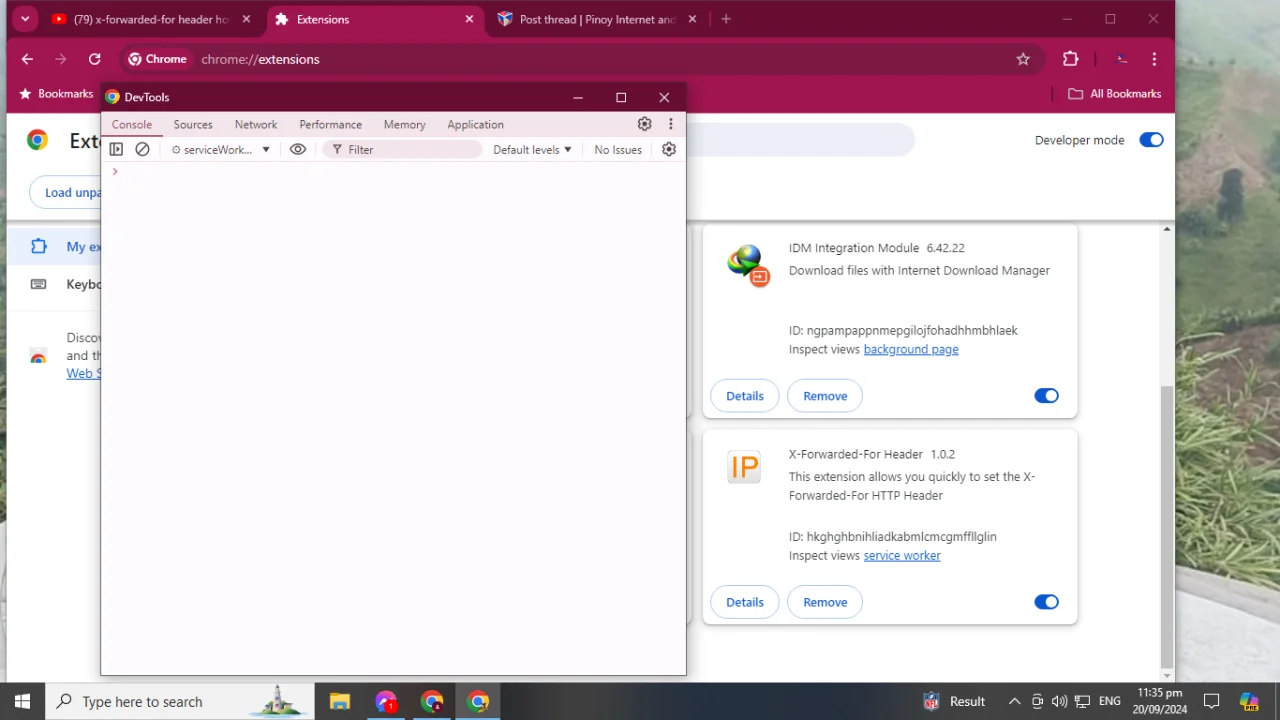Open File Explorer from taskbar
Image resolution: width=1280 pixels, height=720 pixels.
(x=340, y=701)
